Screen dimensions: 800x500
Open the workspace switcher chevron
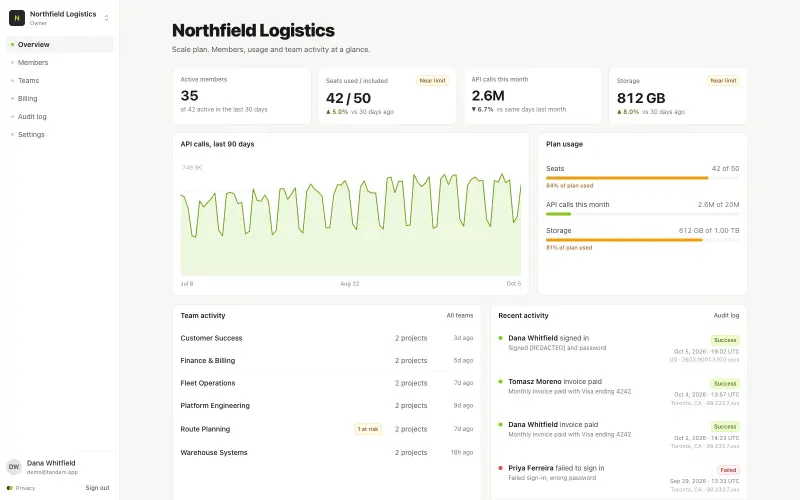click(x=106, y=18)
